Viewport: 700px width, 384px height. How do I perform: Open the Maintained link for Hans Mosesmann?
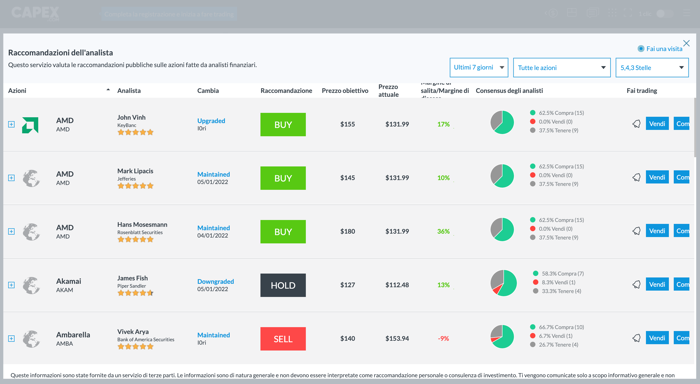click(x=213, y=228)
